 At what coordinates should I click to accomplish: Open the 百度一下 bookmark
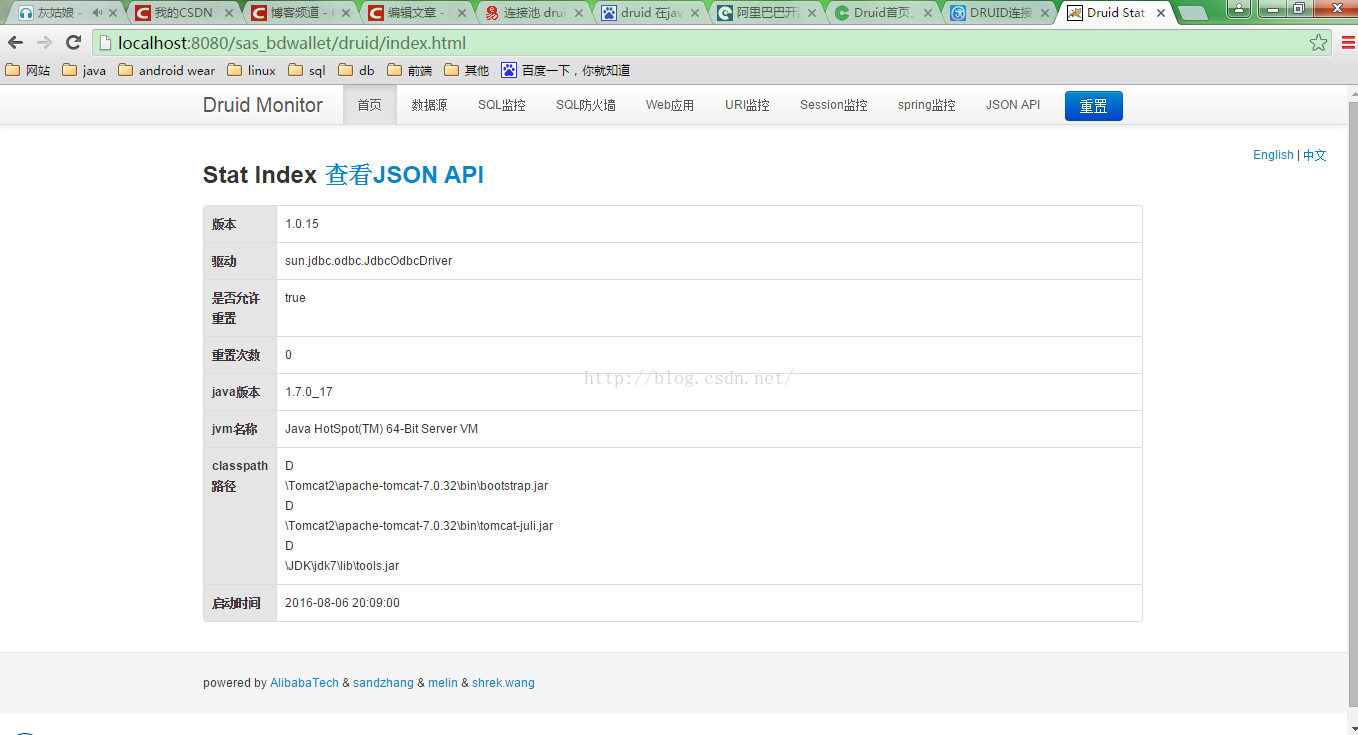[566, 70]
